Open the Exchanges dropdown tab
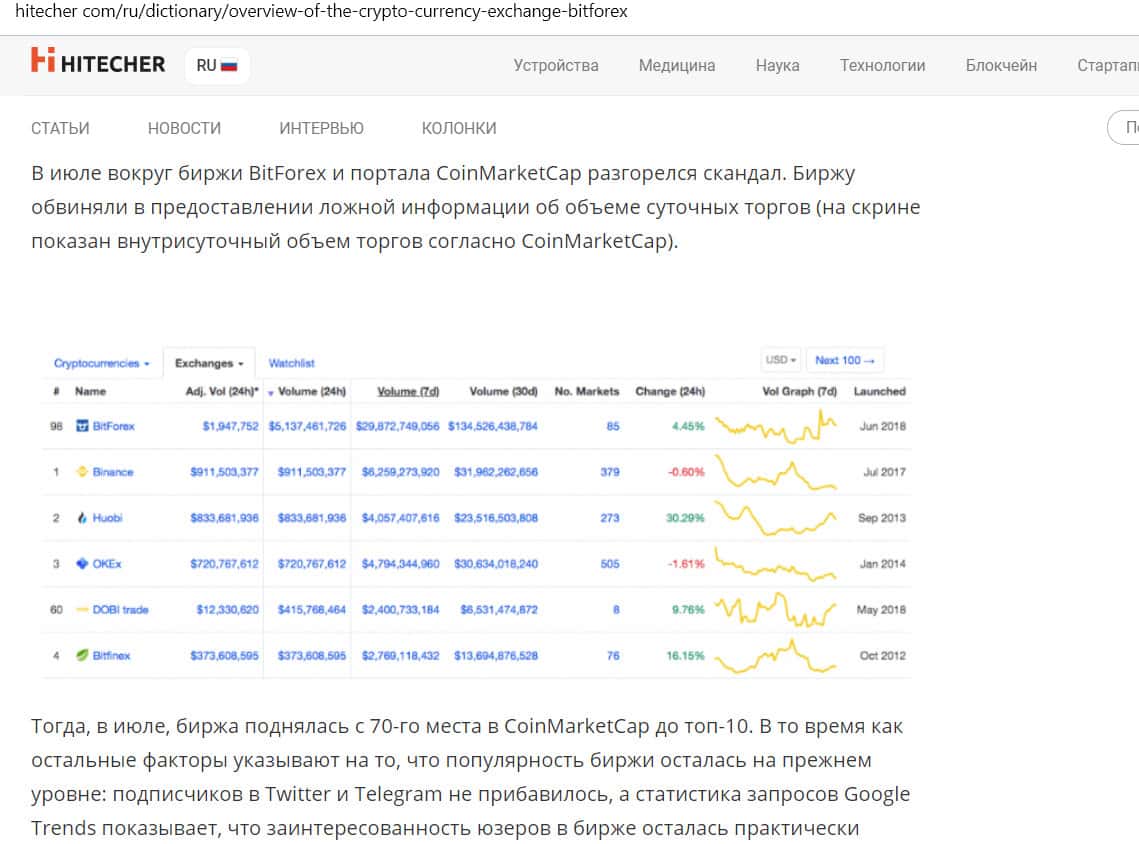1139x844 pixels. 209,363
